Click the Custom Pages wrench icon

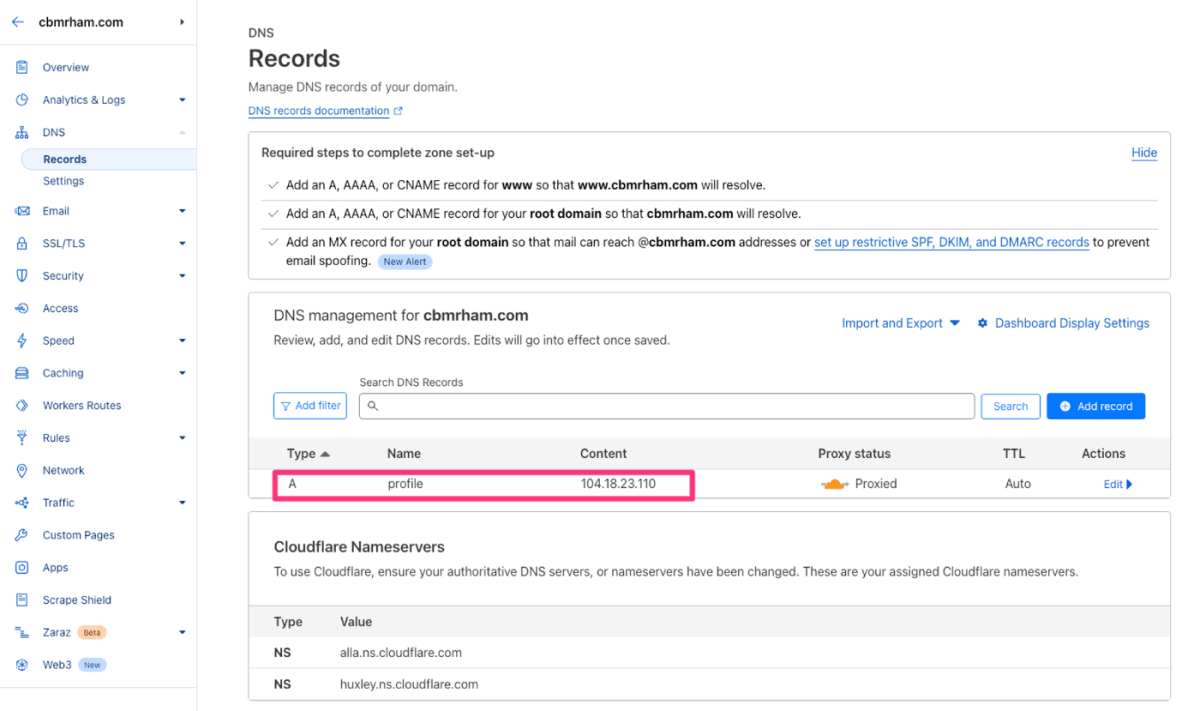coord(22,535)
